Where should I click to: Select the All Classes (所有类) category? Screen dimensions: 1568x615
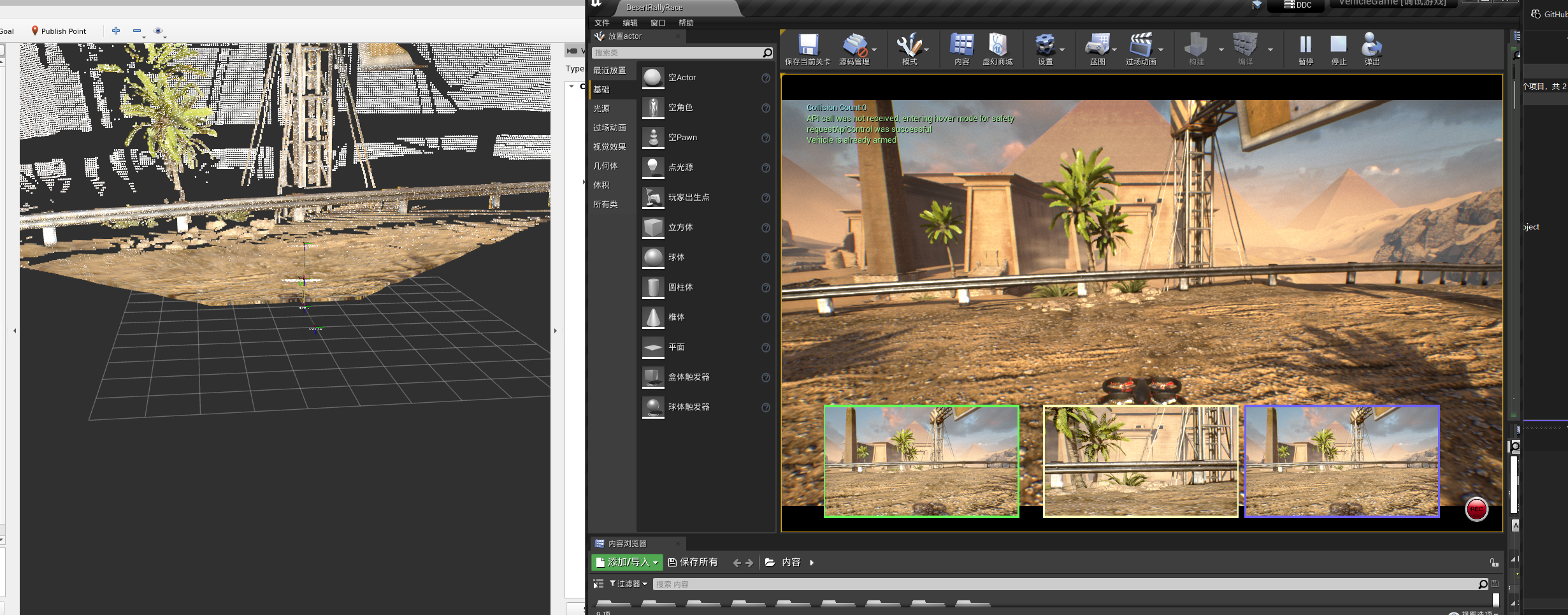click(x=605, y=204)
